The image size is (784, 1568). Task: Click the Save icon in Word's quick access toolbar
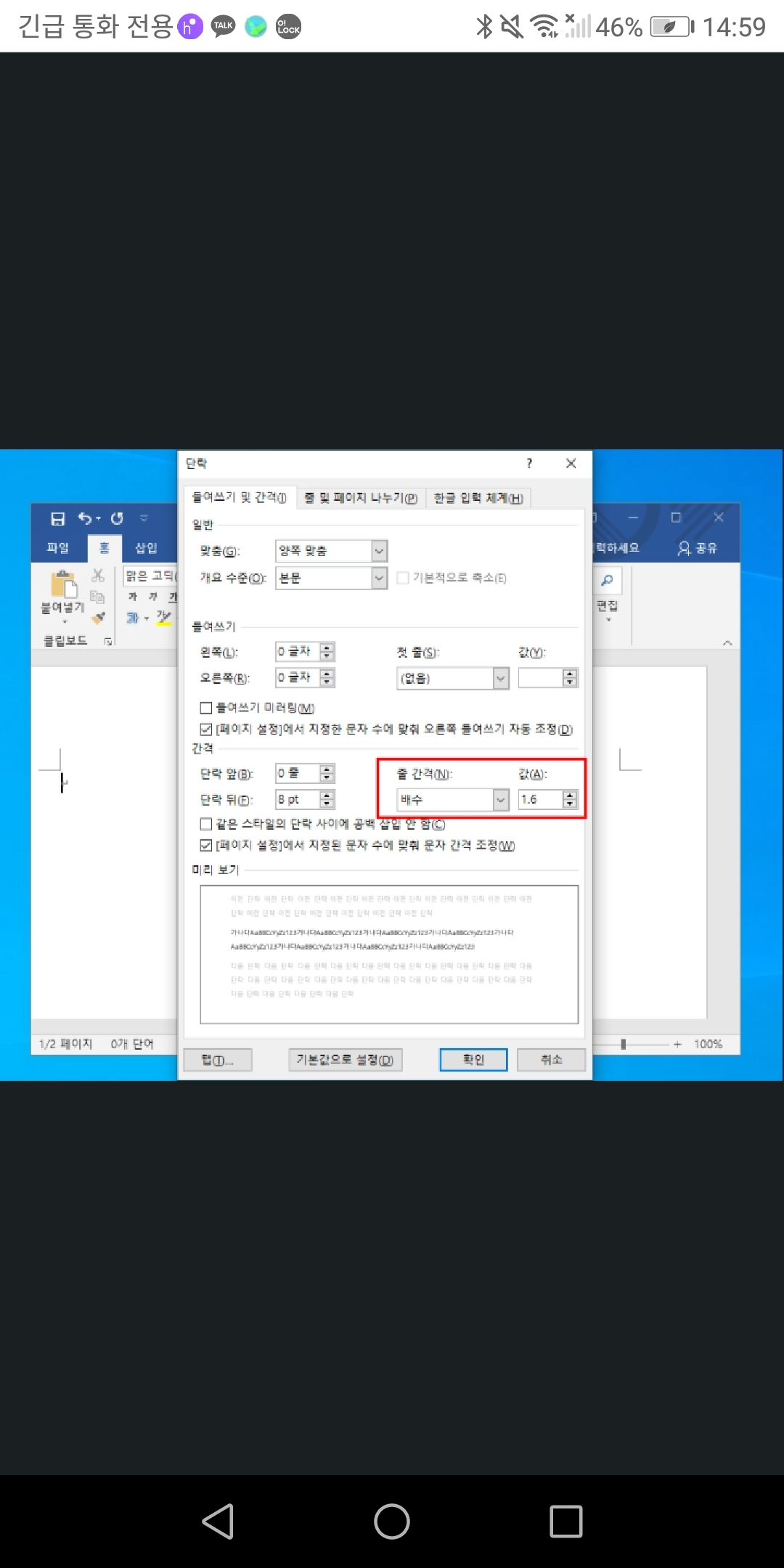58,518
